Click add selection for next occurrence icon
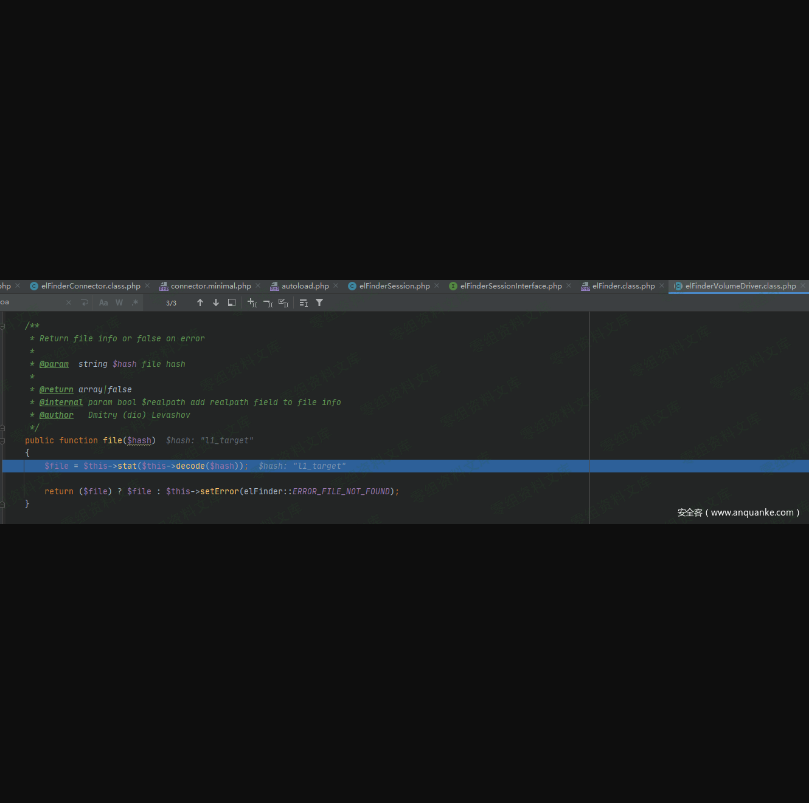This screenshot has width=809, height=803. [252, 303]
